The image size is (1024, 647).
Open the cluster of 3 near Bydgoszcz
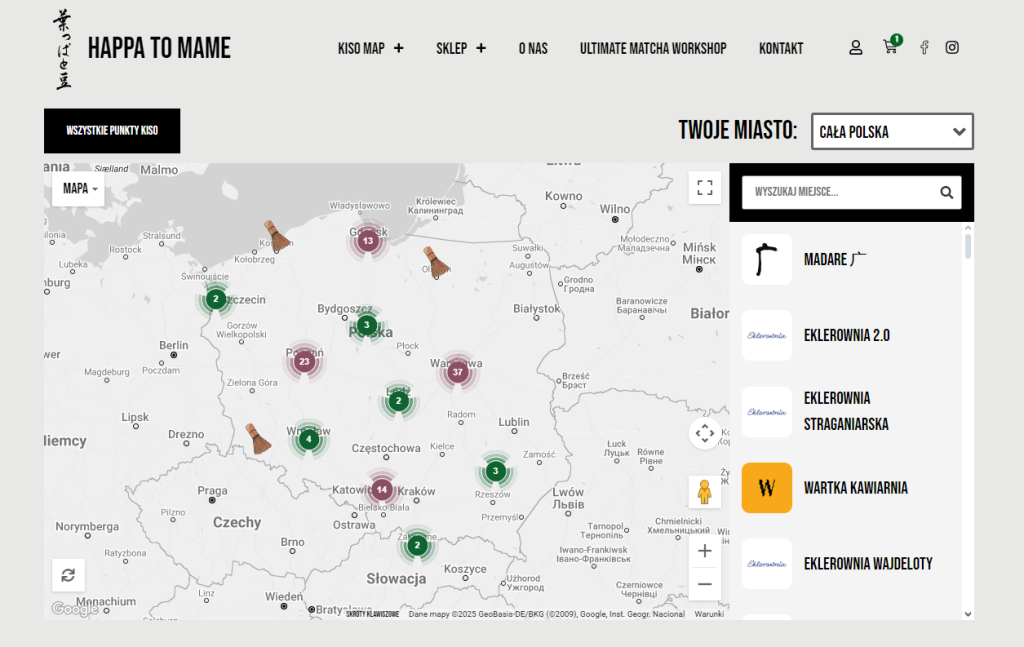click(367, 325)
